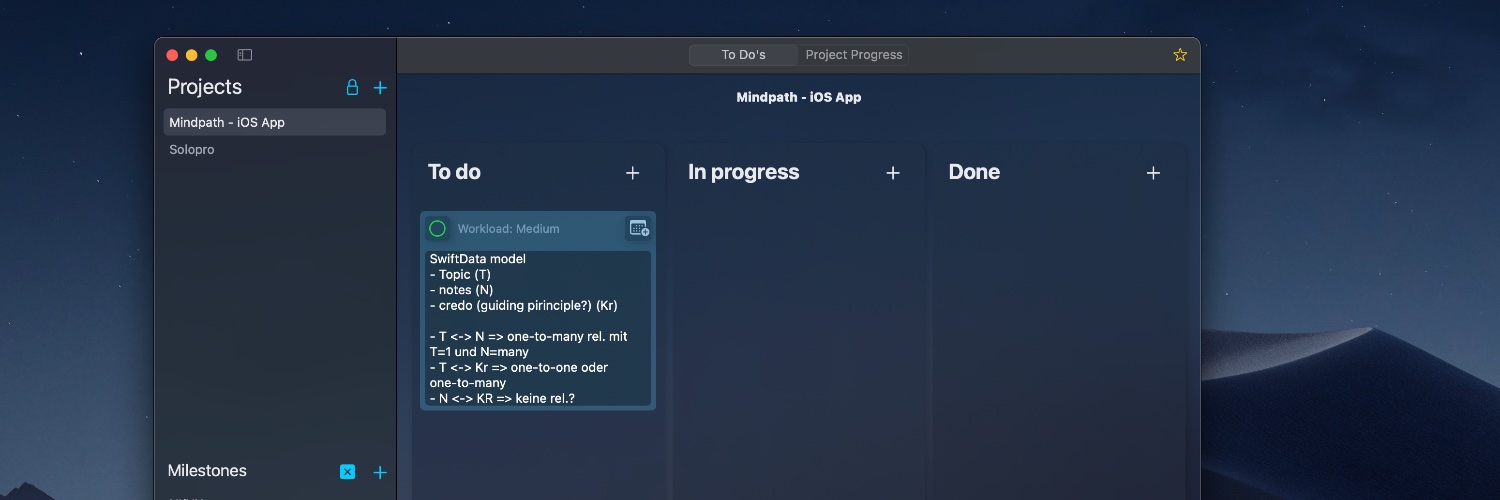Add a new milestone with plus icon
The height and width of the screenshot is (500, 1500).
[380, 472]
